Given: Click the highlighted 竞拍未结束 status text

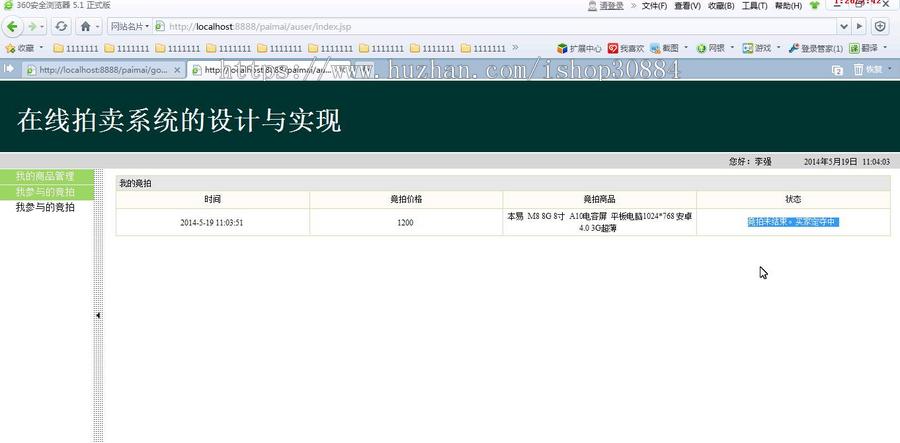Looking at the screenshot, I should point(793,222).
